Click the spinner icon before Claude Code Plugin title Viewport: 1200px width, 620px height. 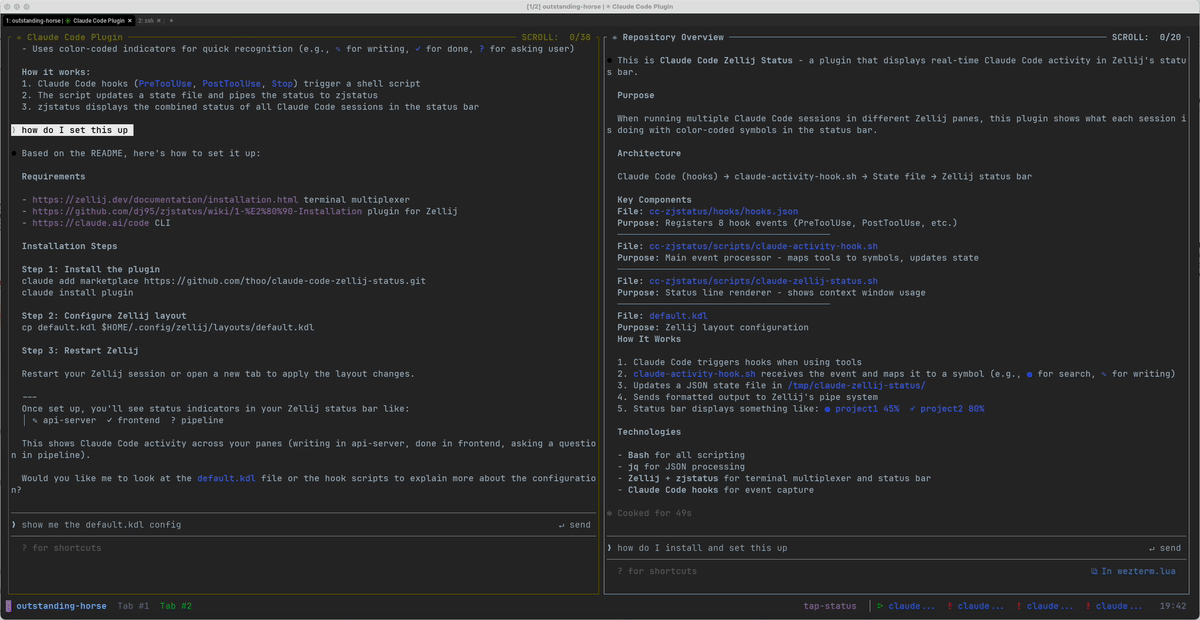tap(19, 37)
